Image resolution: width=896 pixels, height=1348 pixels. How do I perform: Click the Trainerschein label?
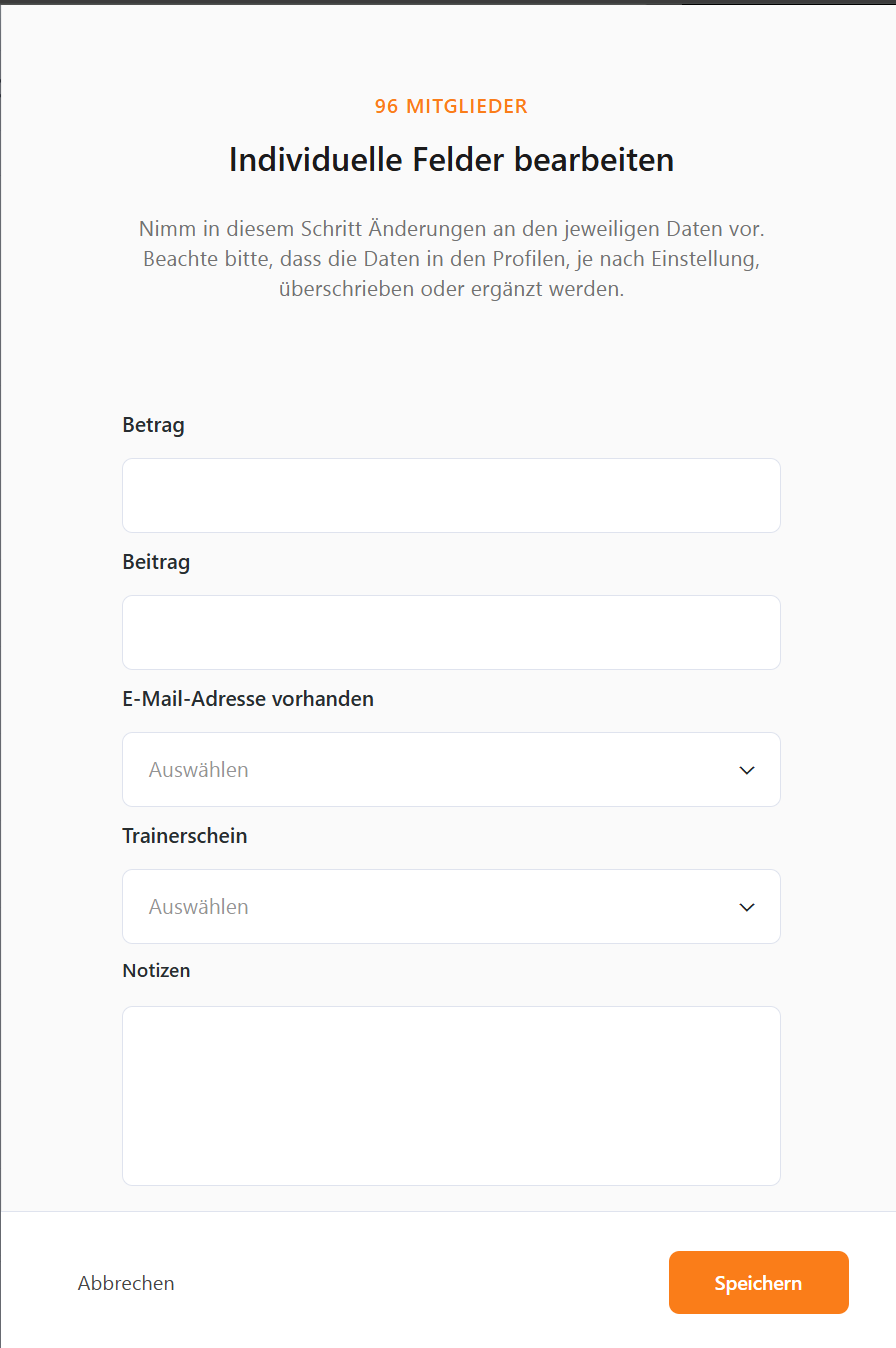click(x=185, y=836)
